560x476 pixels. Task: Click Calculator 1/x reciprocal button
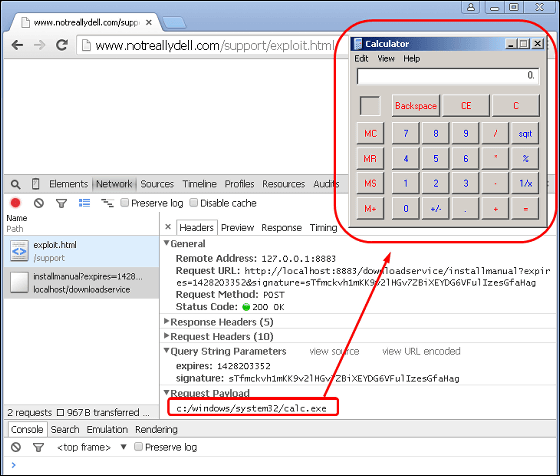pyautogui.click(x=525, y=184)
